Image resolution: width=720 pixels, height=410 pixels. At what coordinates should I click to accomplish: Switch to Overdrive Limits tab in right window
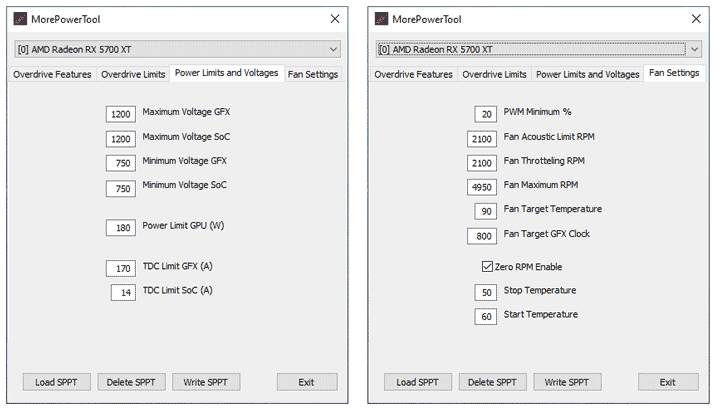point(494,74)
